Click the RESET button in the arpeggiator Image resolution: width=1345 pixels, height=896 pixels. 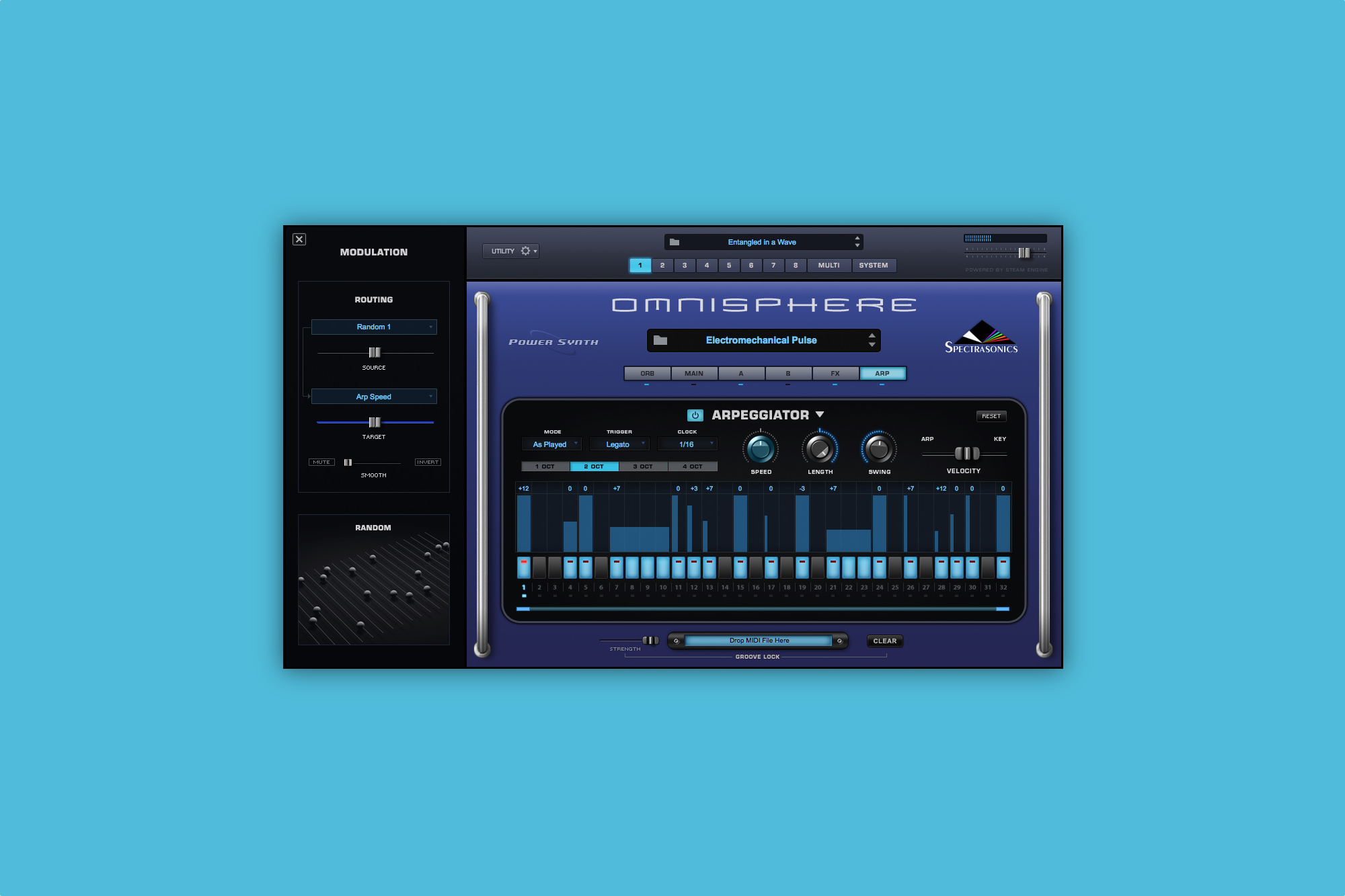tap(991, 415)
